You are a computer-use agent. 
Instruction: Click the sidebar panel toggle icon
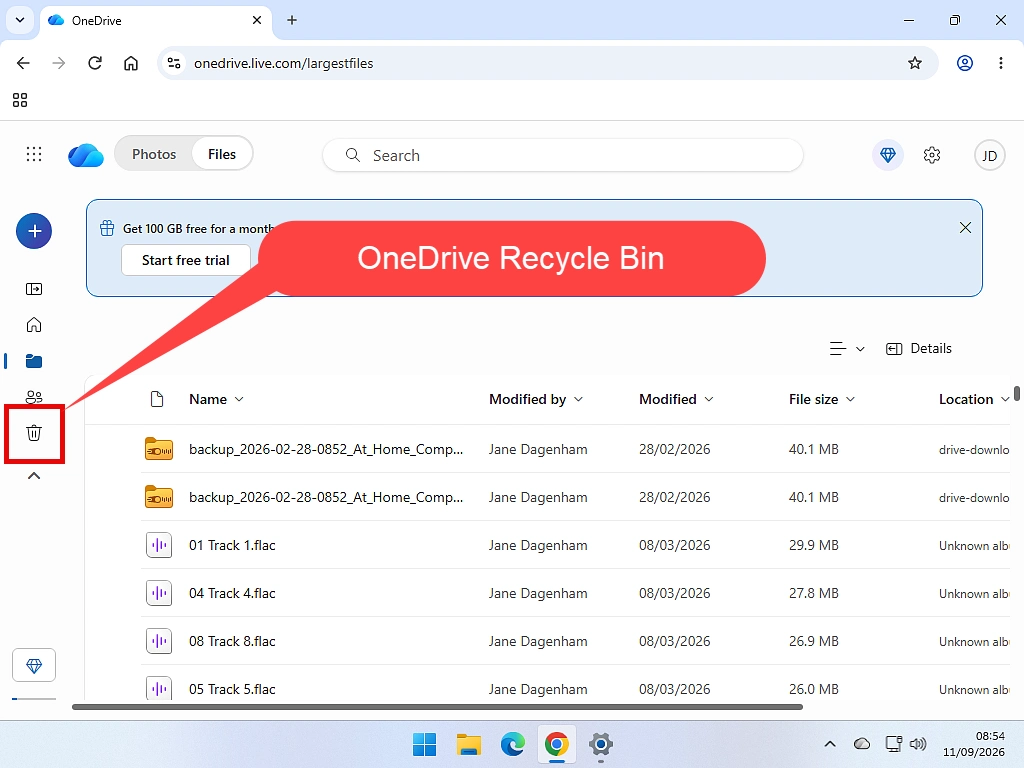[x=34, y=289]
